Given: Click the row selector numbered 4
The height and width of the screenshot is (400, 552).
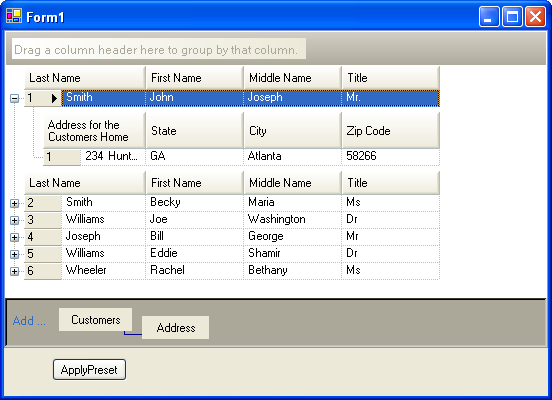Looking at the screenshot, I should 43,237.
